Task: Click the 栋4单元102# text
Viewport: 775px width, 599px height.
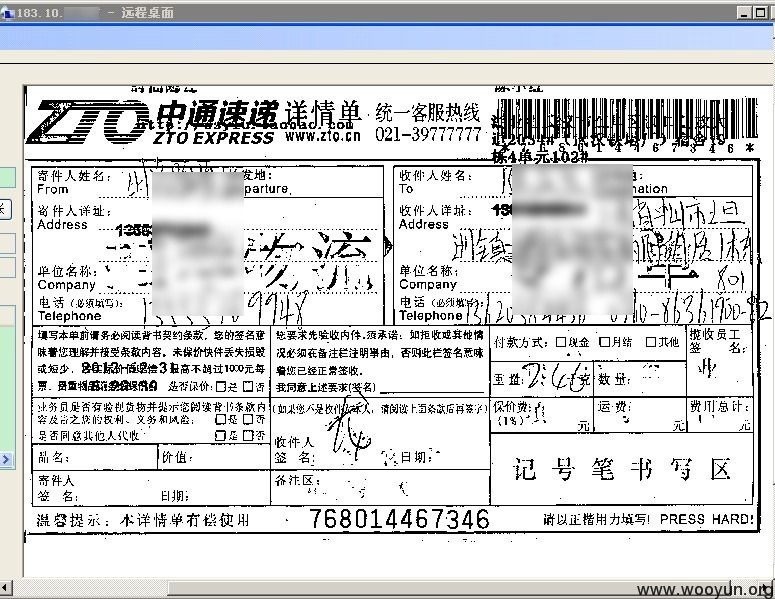Action: [x=539, y=157]
